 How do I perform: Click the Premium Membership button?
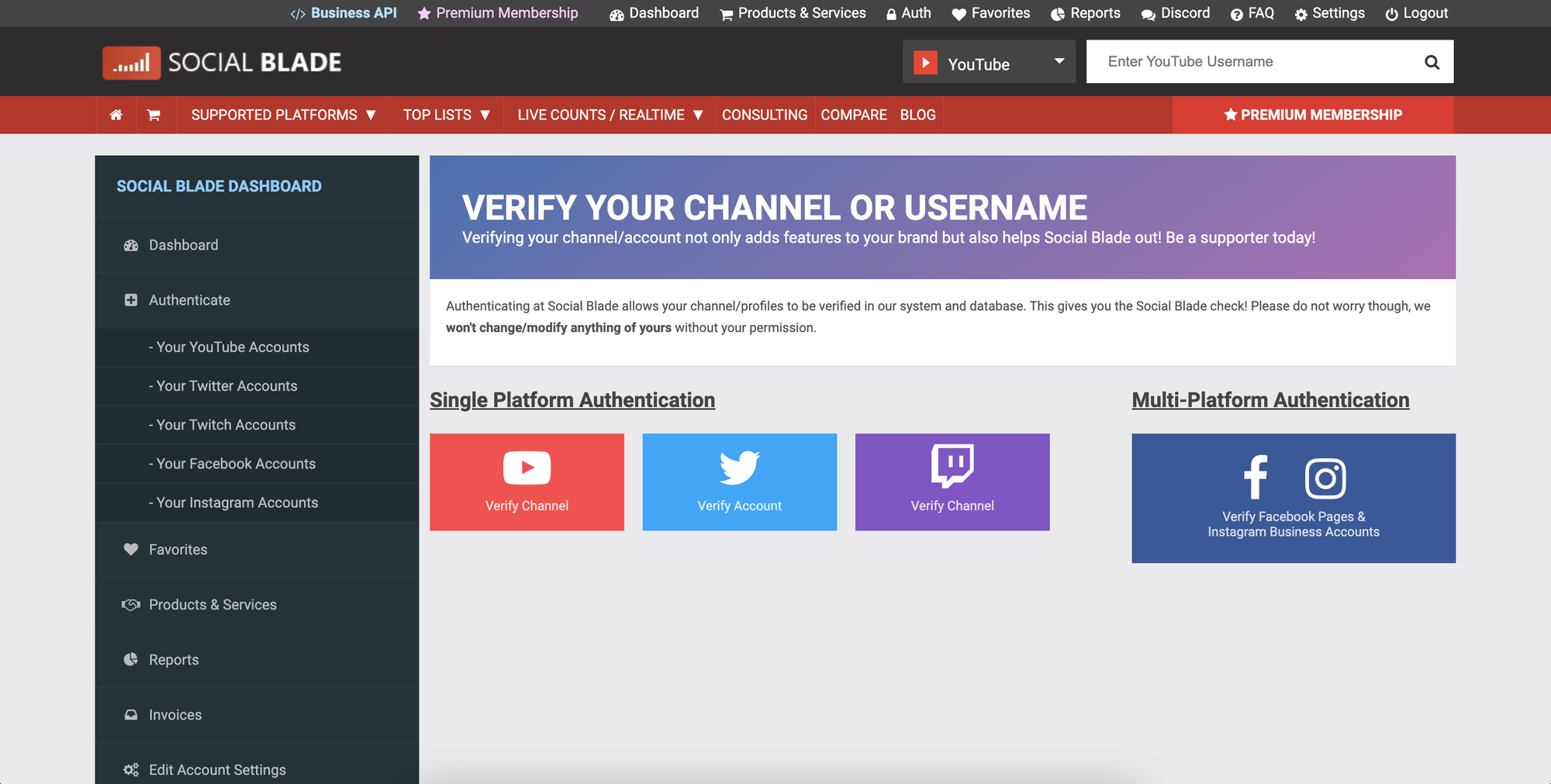1312,115
